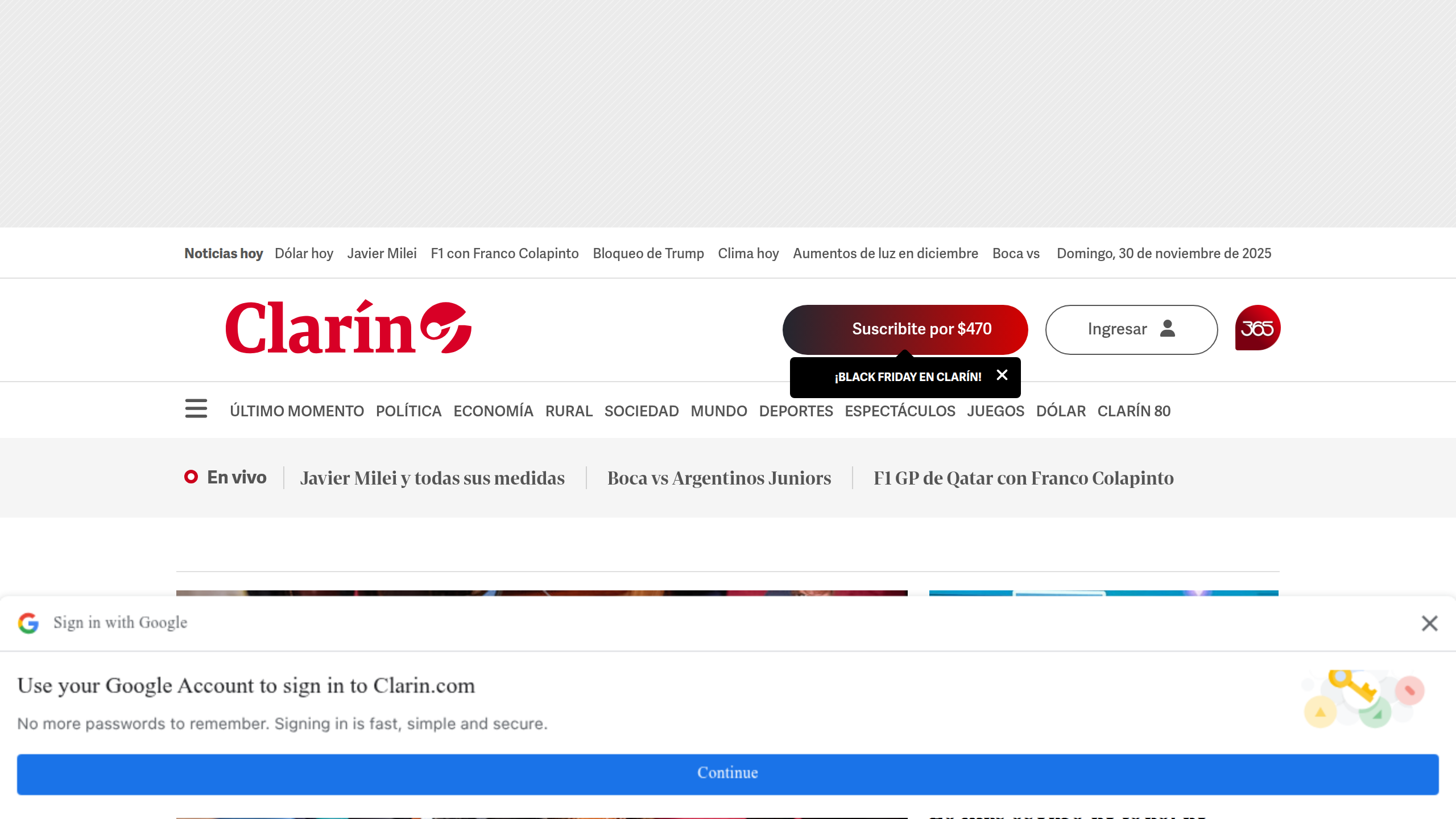The width and height of the screenshot is (1456, 819).
Task: Open the ECONOMÍA menu item
Action: (493, 411)
